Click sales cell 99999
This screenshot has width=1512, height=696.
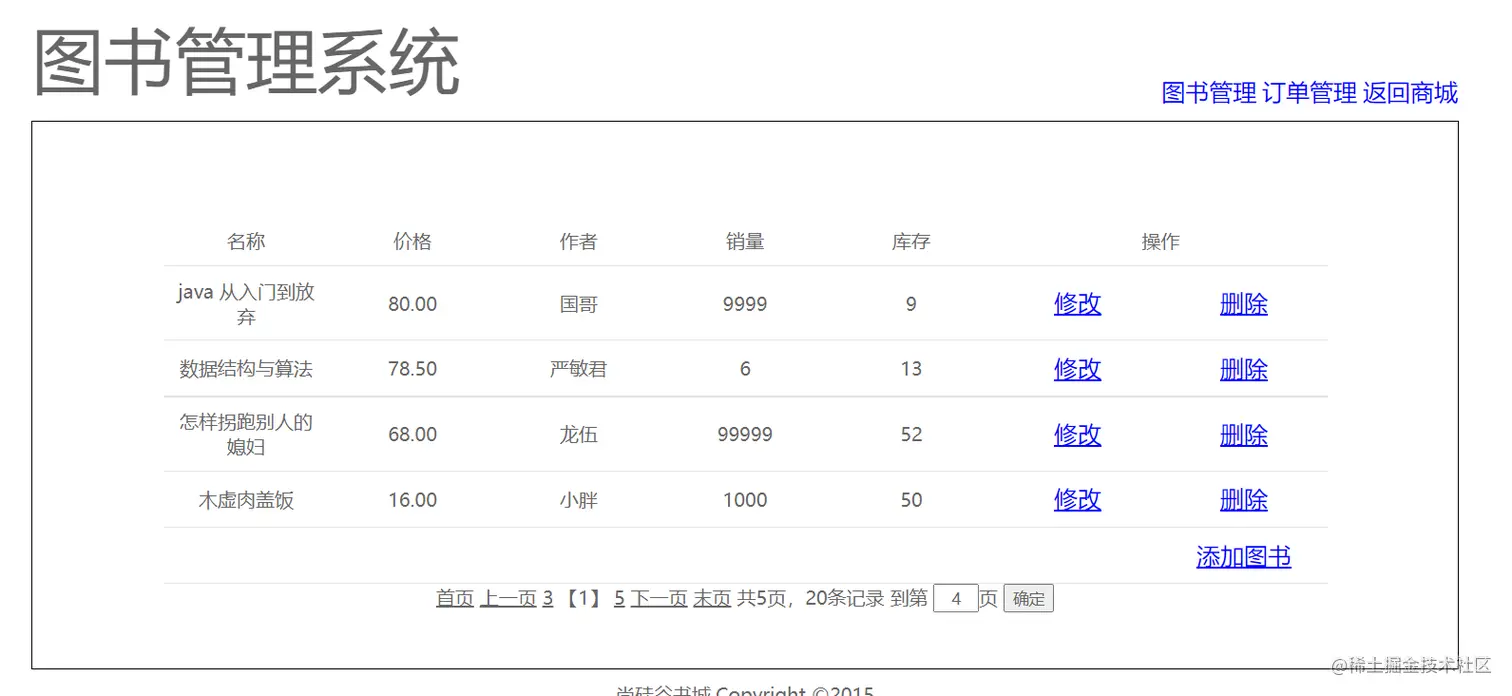coord(745,435)
